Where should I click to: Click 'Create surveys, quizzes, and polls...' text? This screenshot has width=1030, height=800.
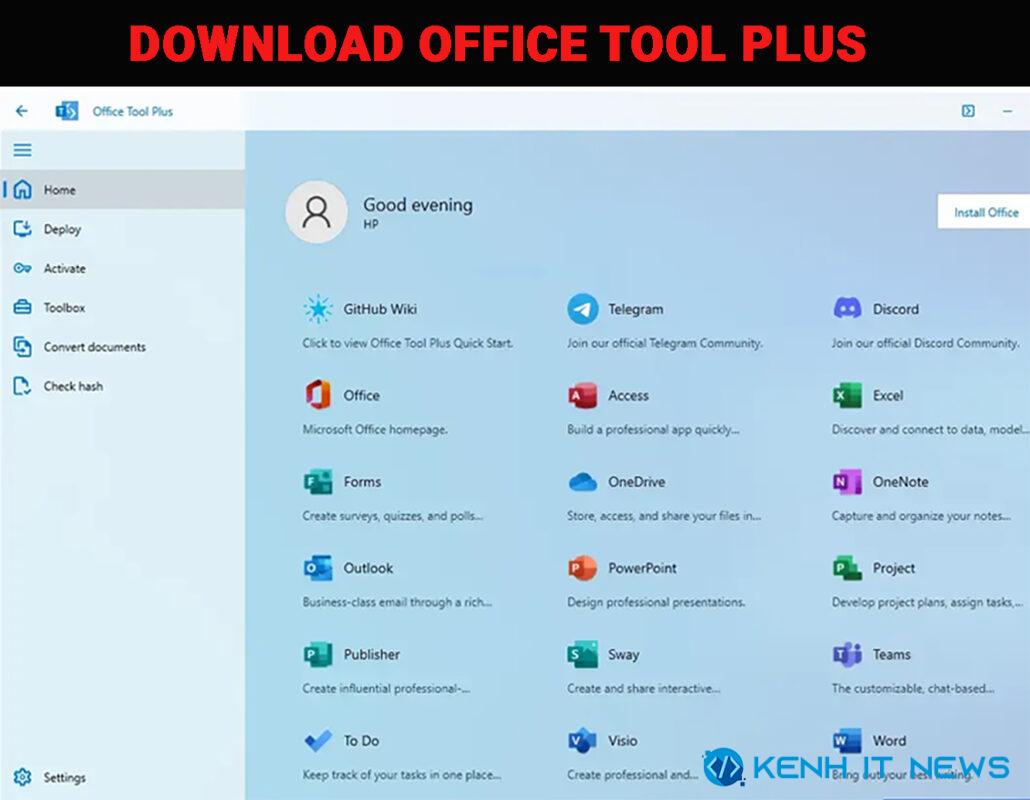(x=392, y=516)
